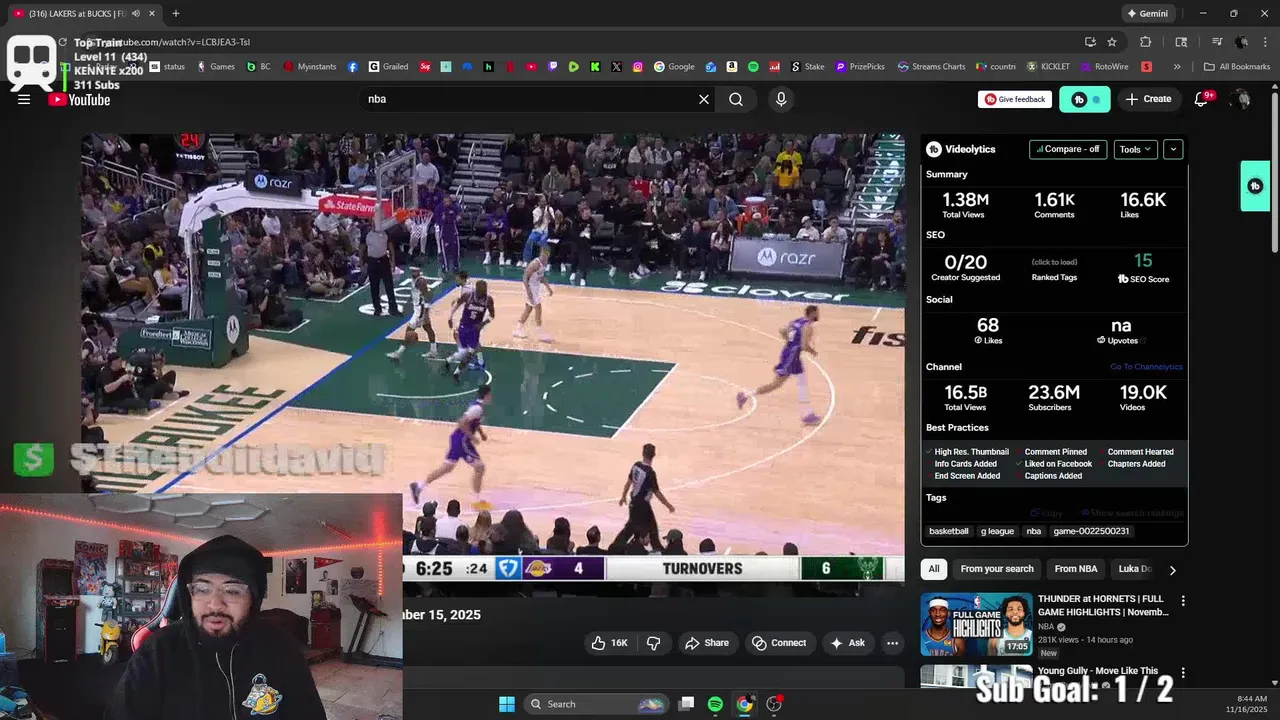1280x720 pixels.
Task: Open PrizePicks bookmark
Action: pyautogui.click(x=861, y=67)
